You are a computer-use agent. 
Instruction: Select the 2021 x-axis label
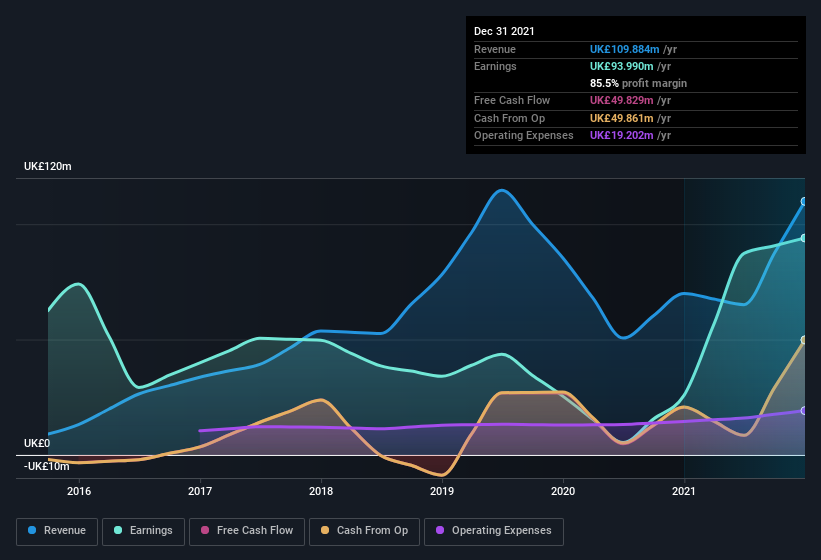[x=684, y=491]
